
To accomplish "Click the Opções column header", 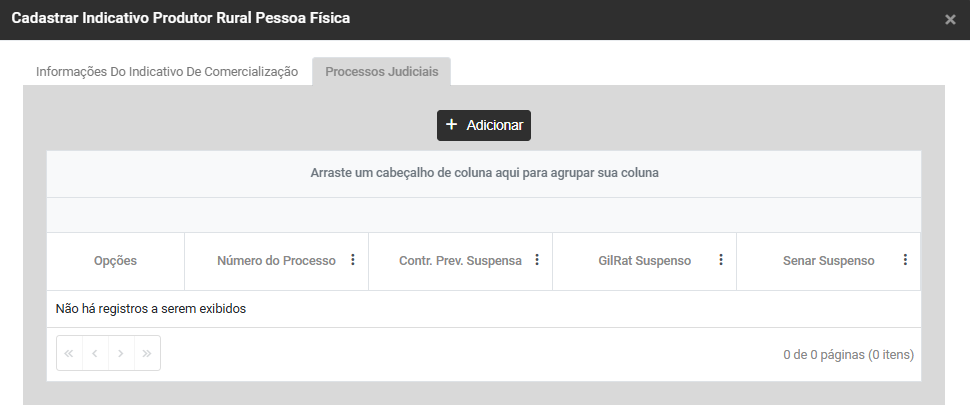I will pyautogui.click(x=115, y=261).
